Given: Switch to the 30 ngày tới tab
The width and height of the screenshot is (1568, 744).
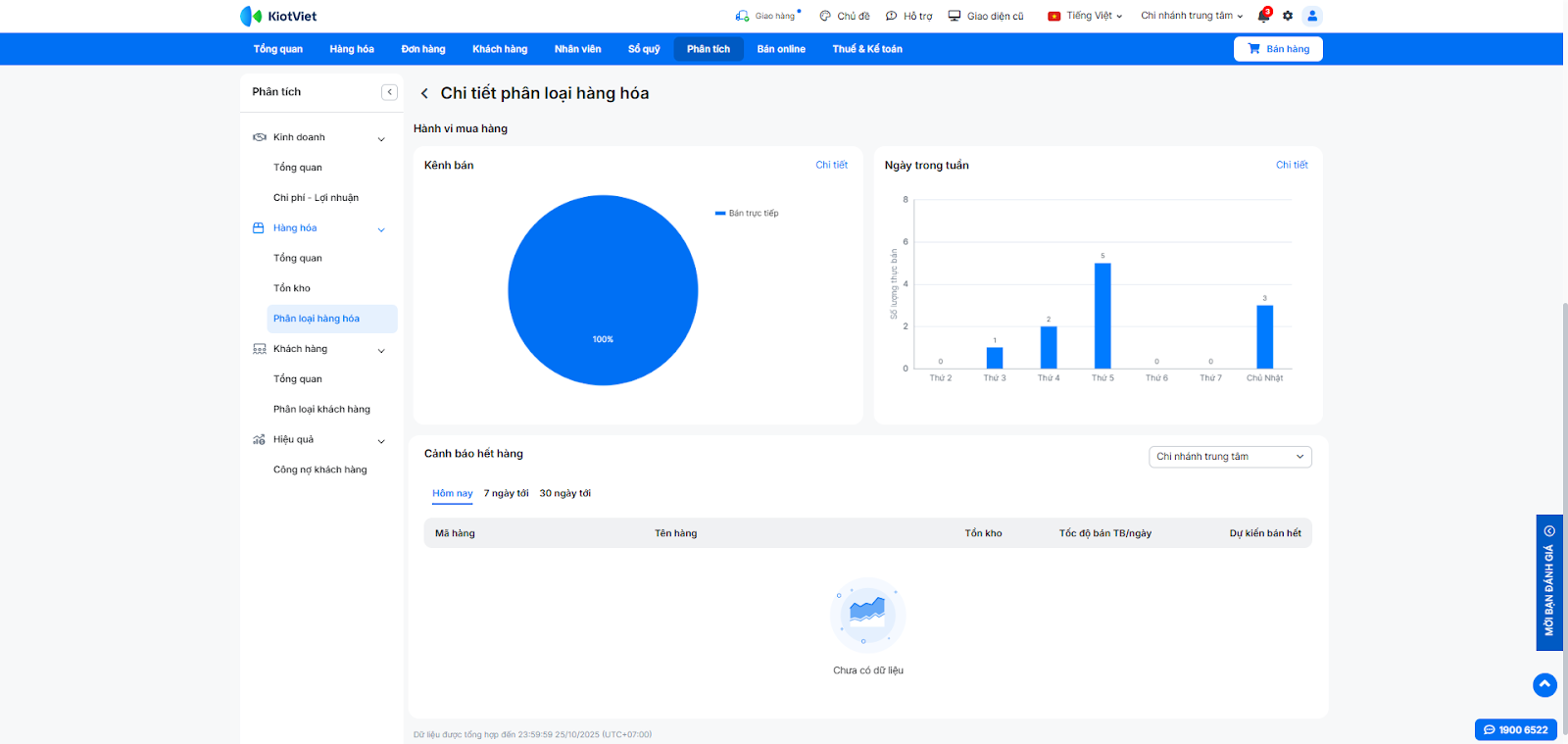Looking at the screenshot, I should 565,494.
